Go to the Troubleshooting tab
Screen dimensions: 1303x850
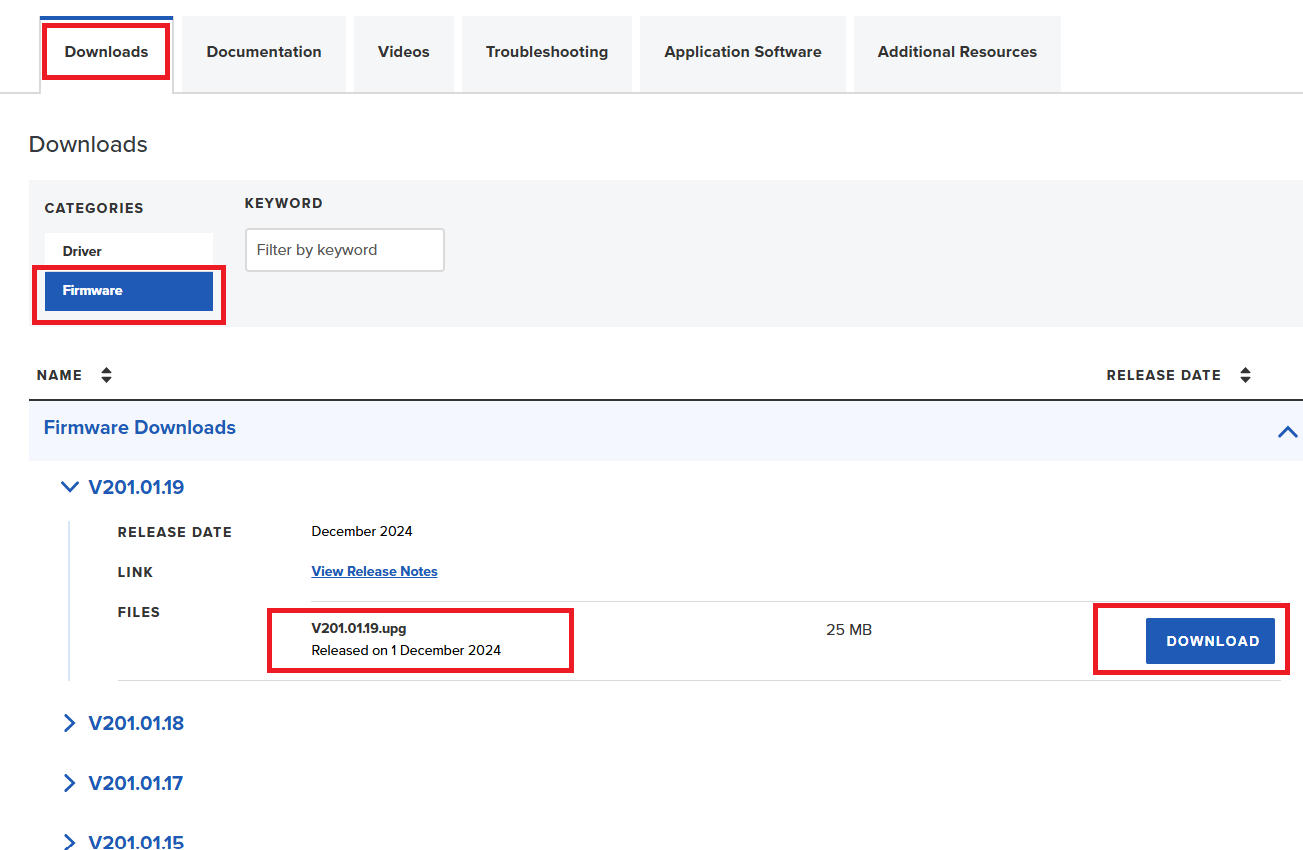[x=547, y=52]
